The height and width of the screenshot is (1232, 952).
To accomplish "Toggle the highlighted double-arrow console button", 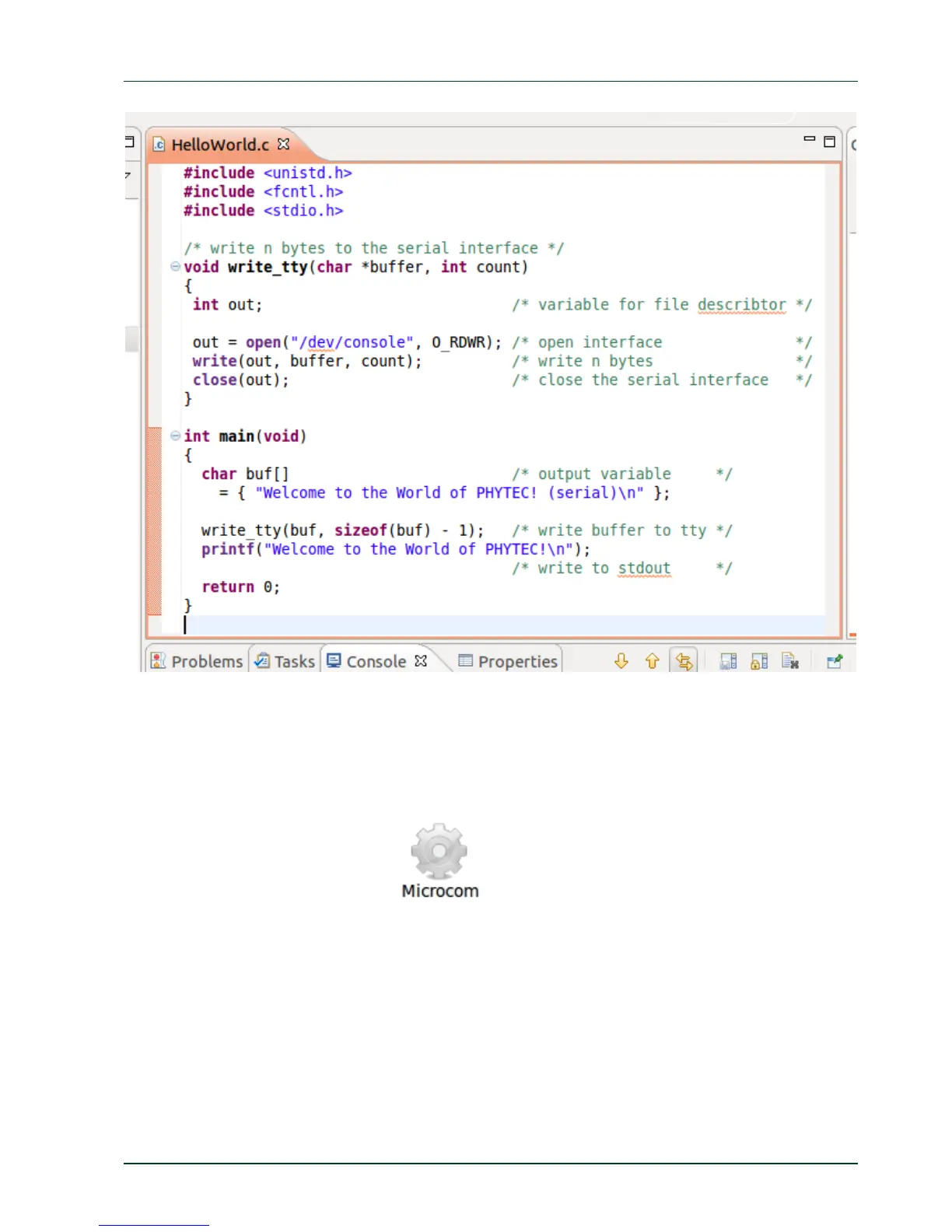I will pyautogui.click(x=684, y=661).
